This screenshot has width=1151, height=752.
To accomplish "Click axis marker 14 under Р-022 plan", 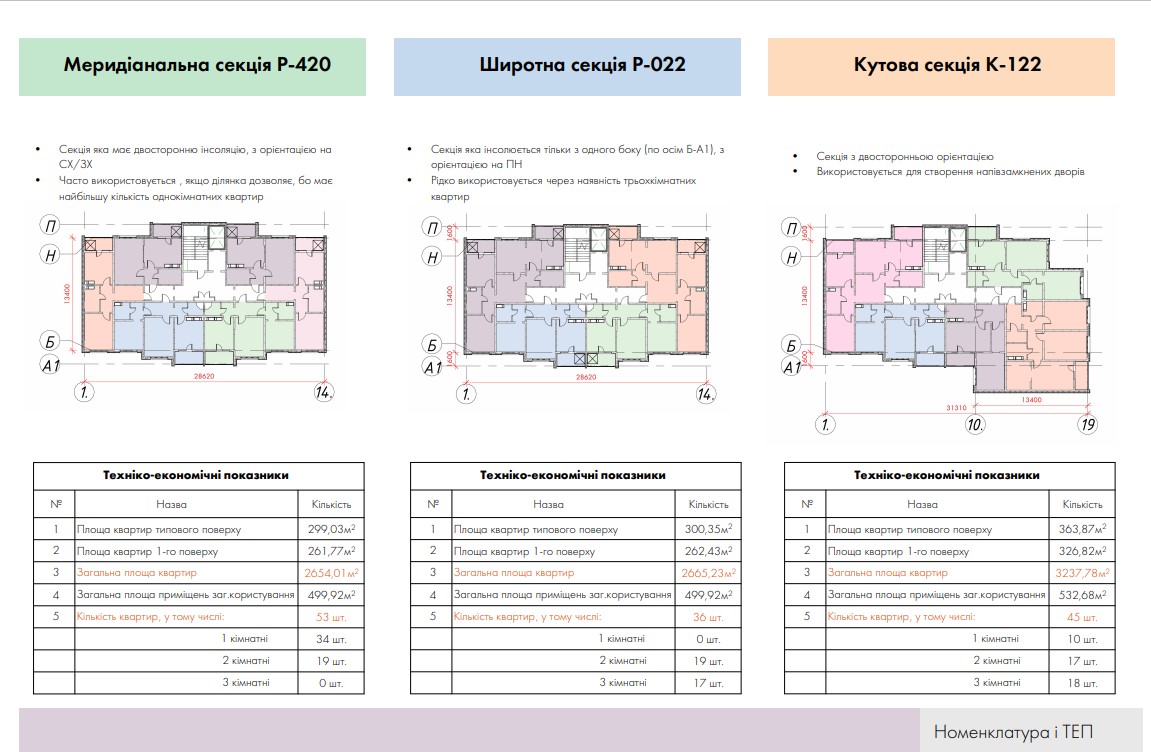I will click(x=705, y=394).
